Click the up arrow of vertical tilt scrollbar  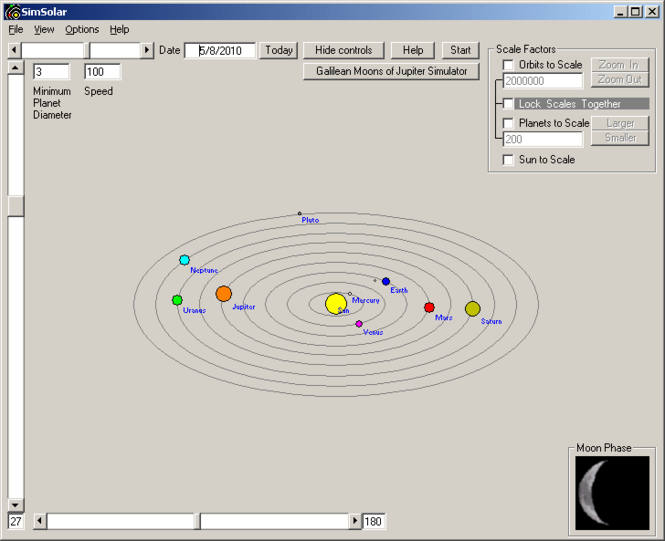pos(16,68)
